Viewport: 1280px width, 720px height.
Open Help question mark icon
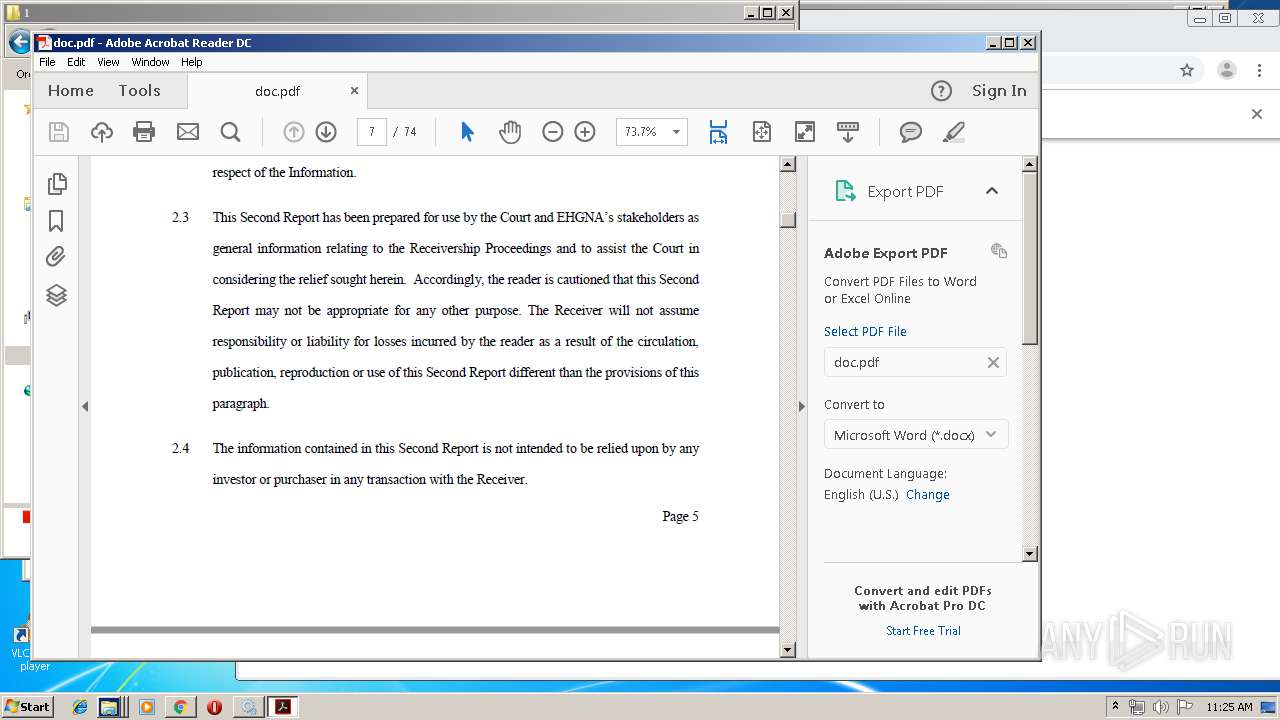pyautogui.click(x=941, y=91)
